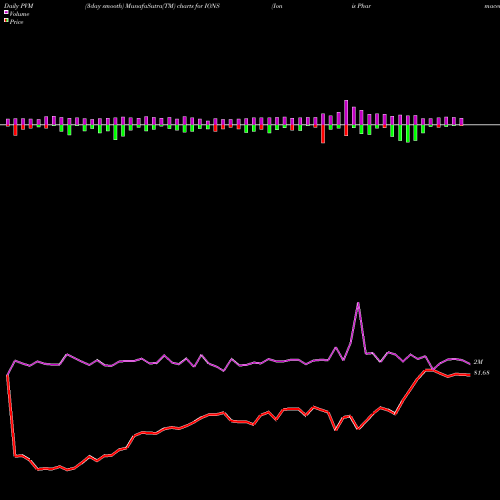The height and width of the screenshot is (500, 500).
Task: Click the 'Daily PVM' title text
Action: (x=19, y=6)
